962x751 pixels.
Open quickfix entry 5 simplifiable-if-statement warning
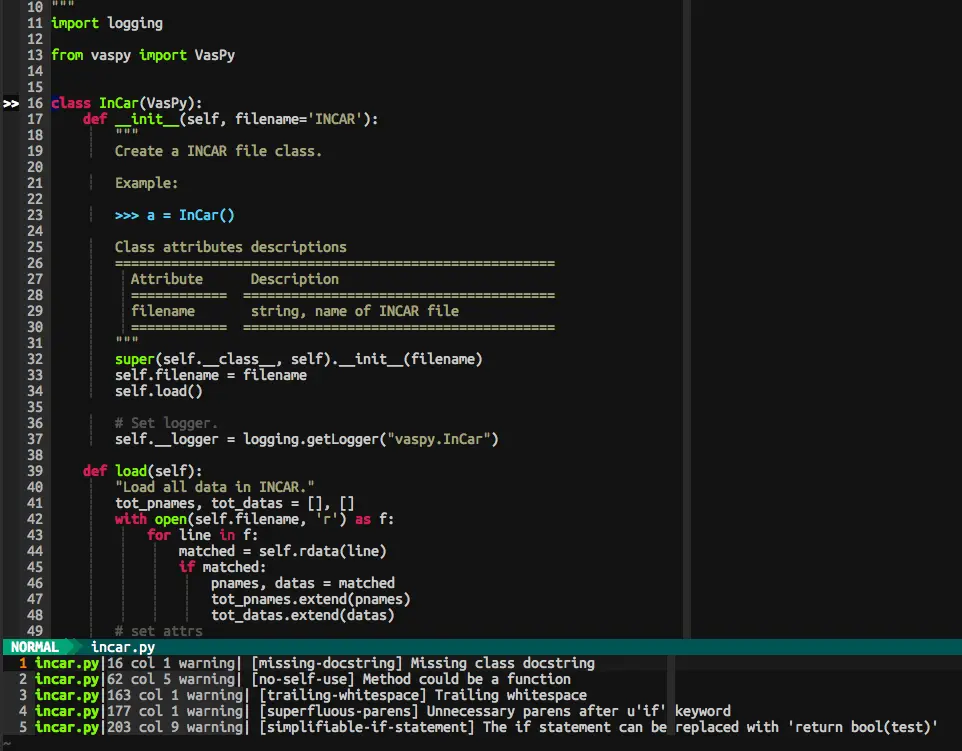(481, 727)
